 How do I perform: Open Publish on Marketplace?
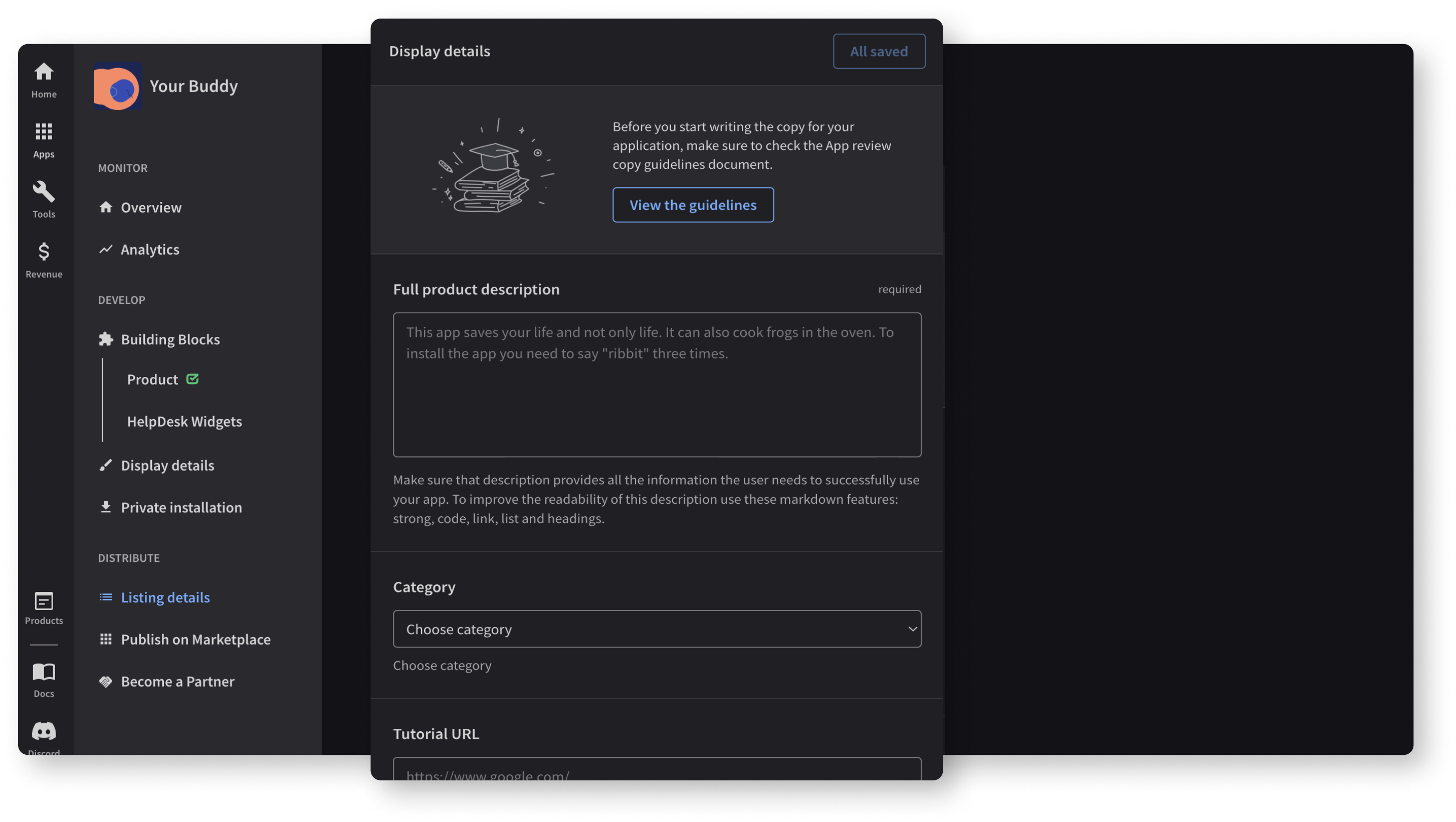click(x=195, y=640)
